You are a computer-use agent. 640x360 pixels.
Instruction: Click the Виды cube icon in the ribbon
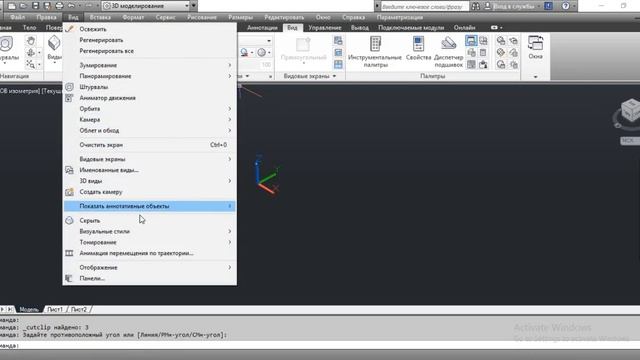coord(54,43)
